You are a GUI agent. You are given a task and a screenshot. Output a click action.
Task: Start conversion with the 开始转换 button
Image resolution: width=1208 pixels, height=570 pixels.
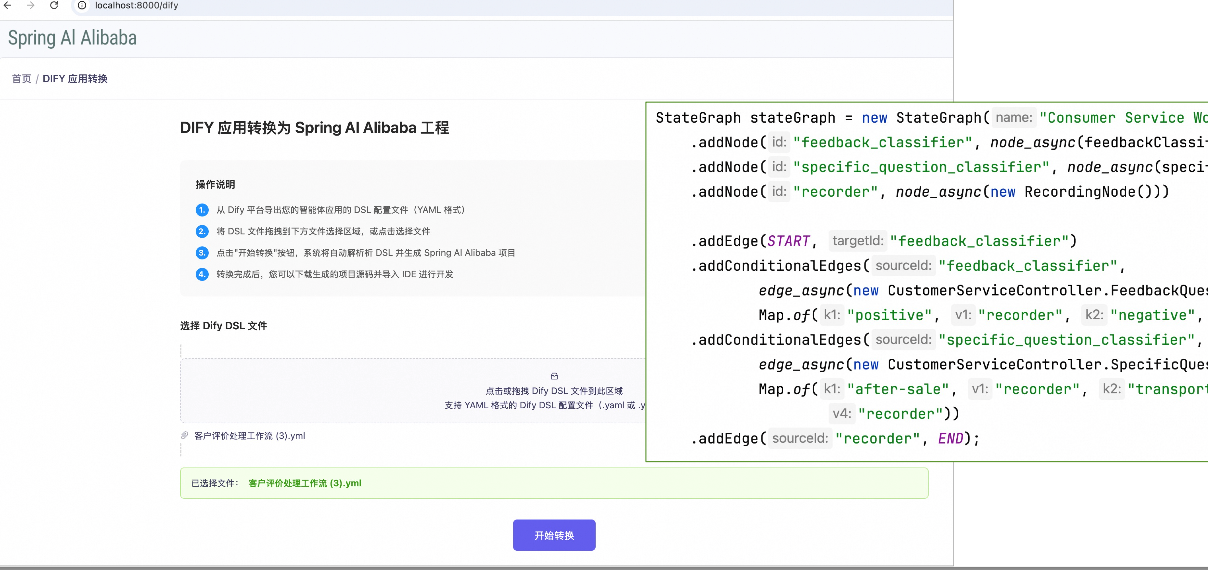554,535
